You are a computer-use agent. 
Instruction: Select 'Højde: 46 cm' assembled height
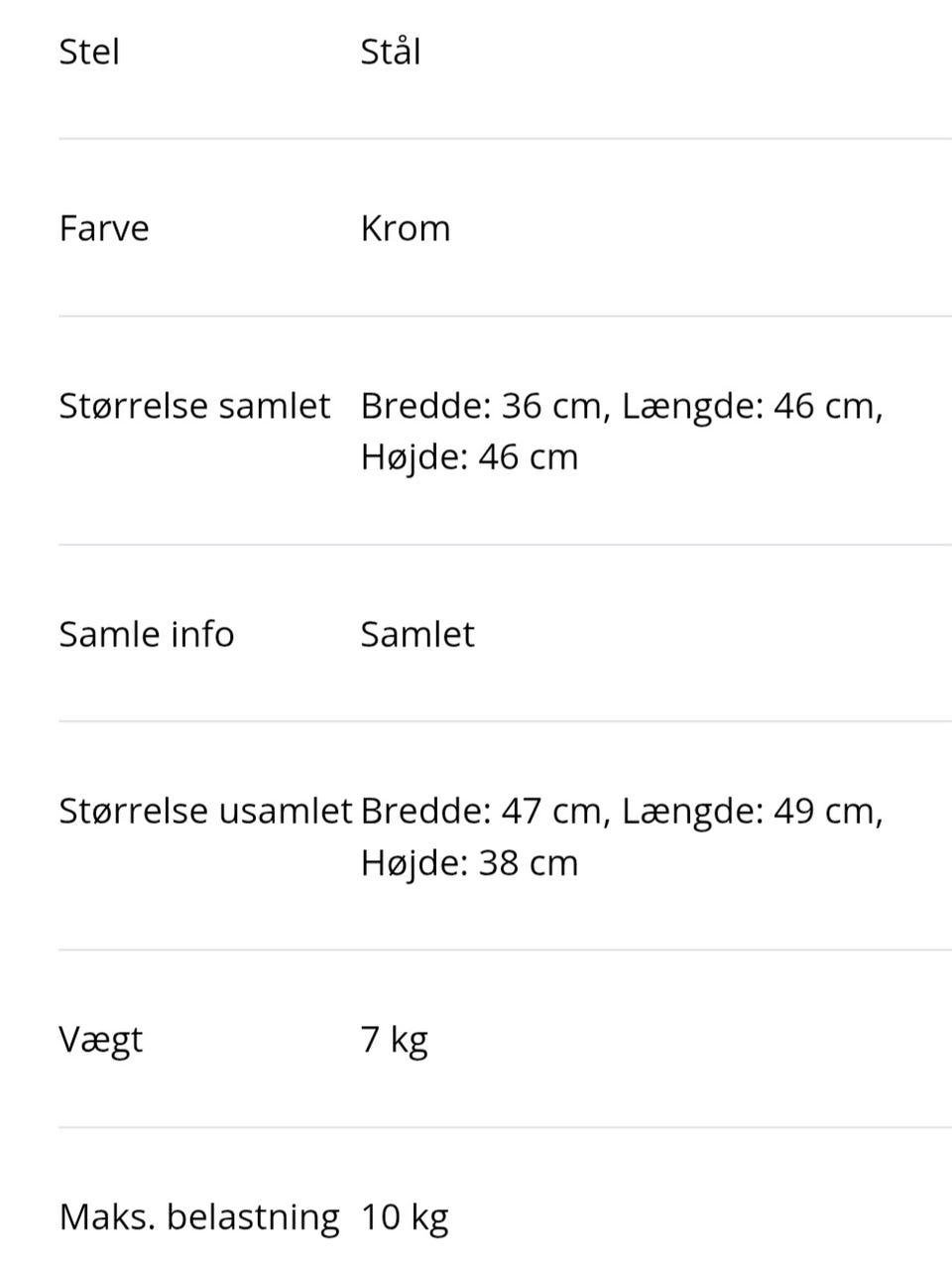coord(469,457)
